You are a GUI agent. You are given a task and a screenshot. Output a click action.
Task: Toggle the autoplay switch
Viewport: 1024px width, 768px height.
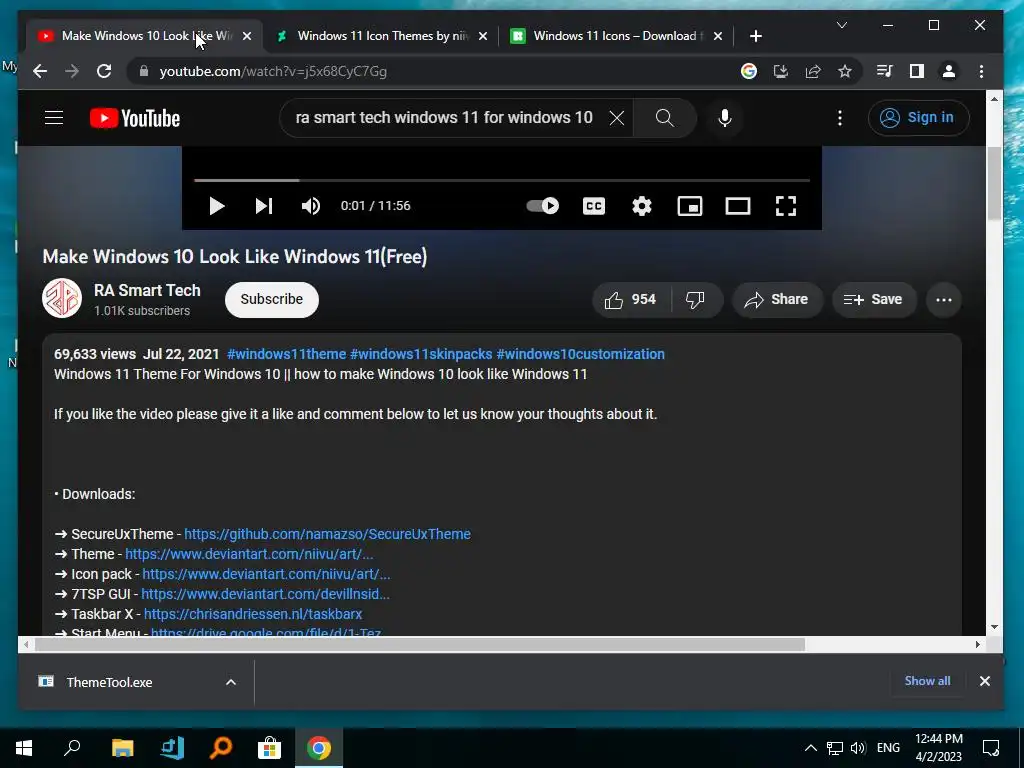(542, 206)
